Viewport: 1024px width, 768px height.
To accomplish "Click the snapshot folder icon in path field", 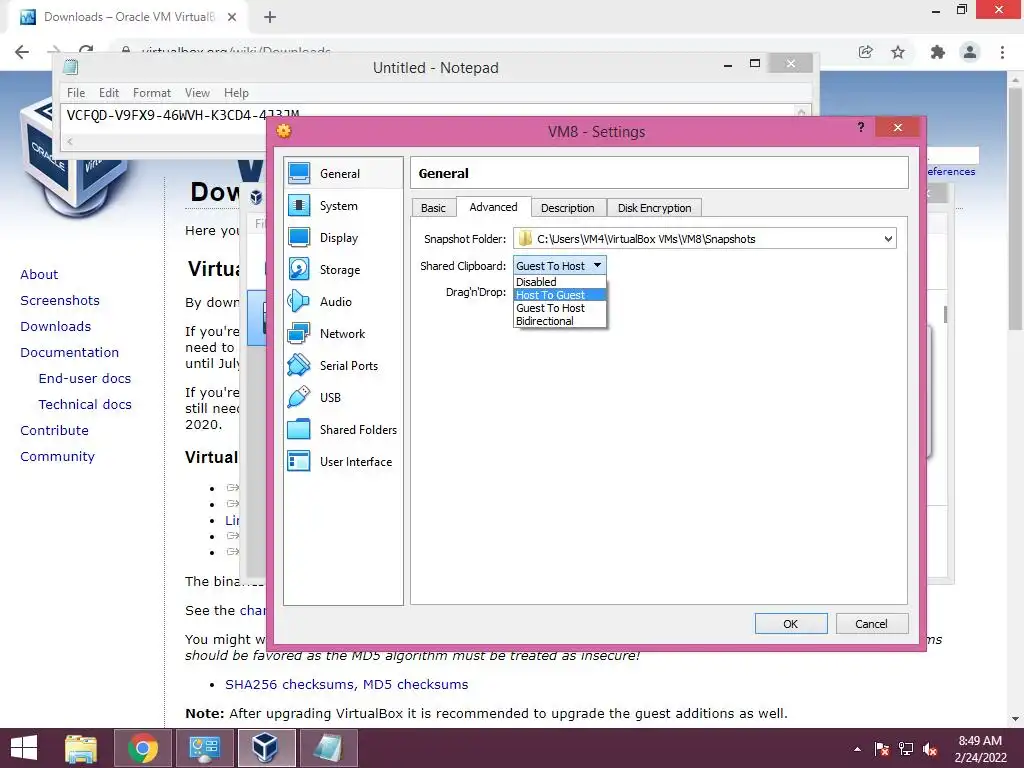I will (x=525, y=239).
